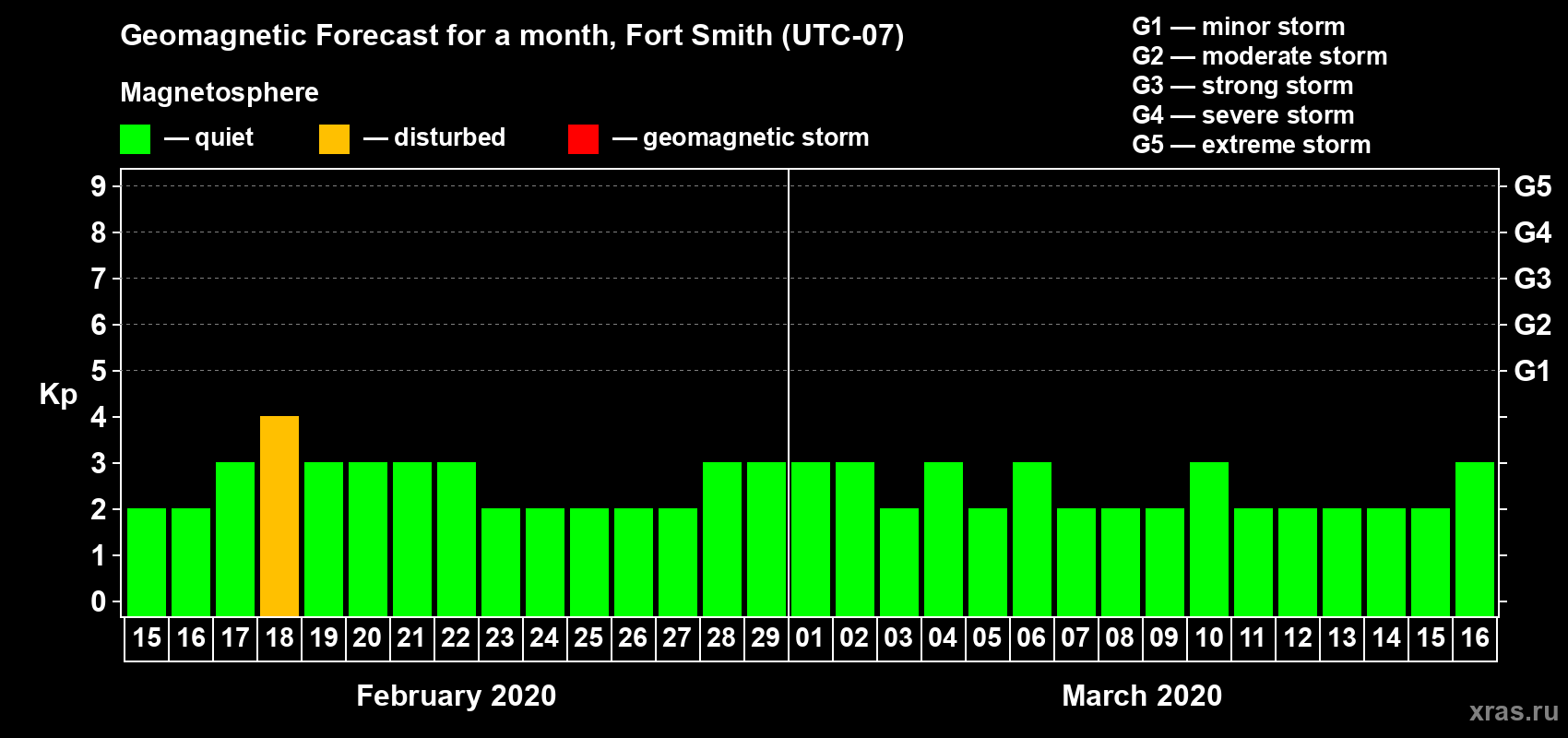Click the green bar for March 10
Image resolution: width=1568 pixels, height=738 pixels.
(x=1209, y=540)
